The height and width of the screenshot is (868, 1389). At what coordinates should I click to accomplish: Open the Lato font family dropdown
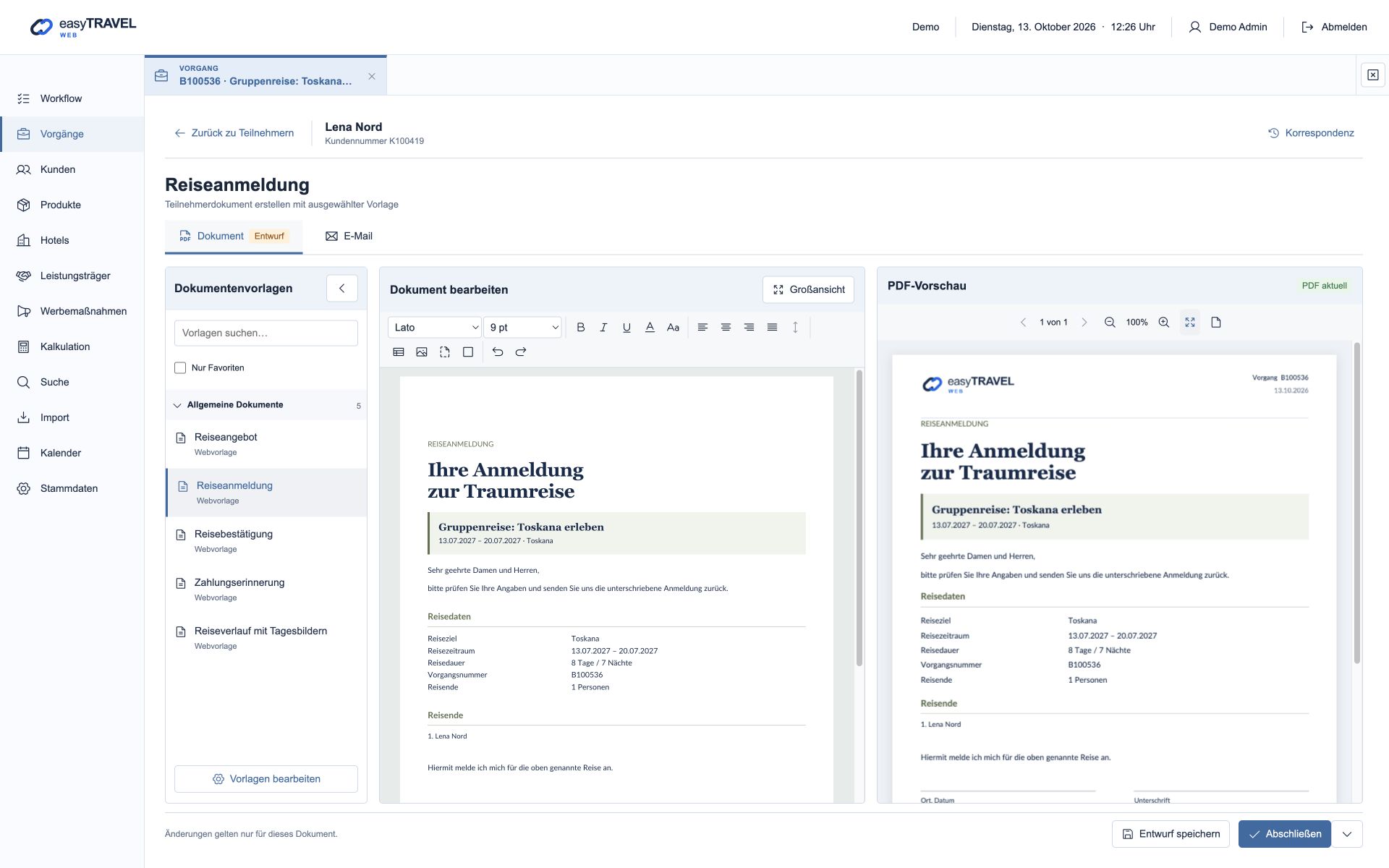click(x=435, y=328)
